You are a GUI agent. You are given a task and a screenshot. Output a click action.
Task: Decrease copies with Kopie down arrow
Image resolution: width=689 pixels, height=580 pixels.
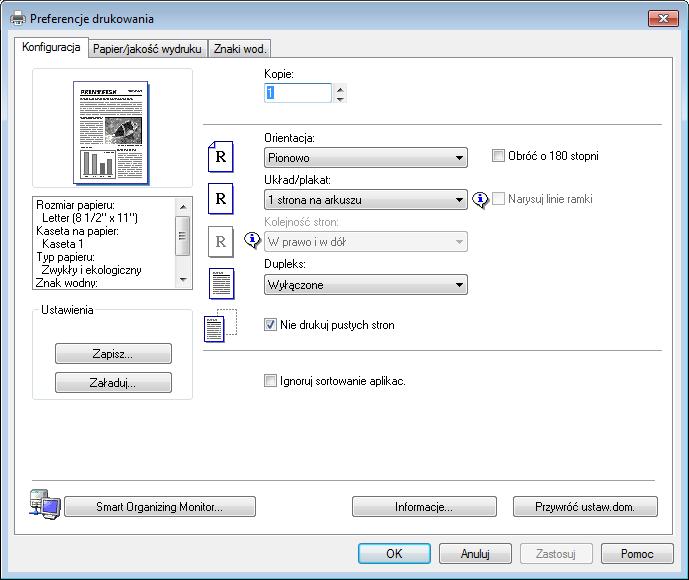(340, 98)
